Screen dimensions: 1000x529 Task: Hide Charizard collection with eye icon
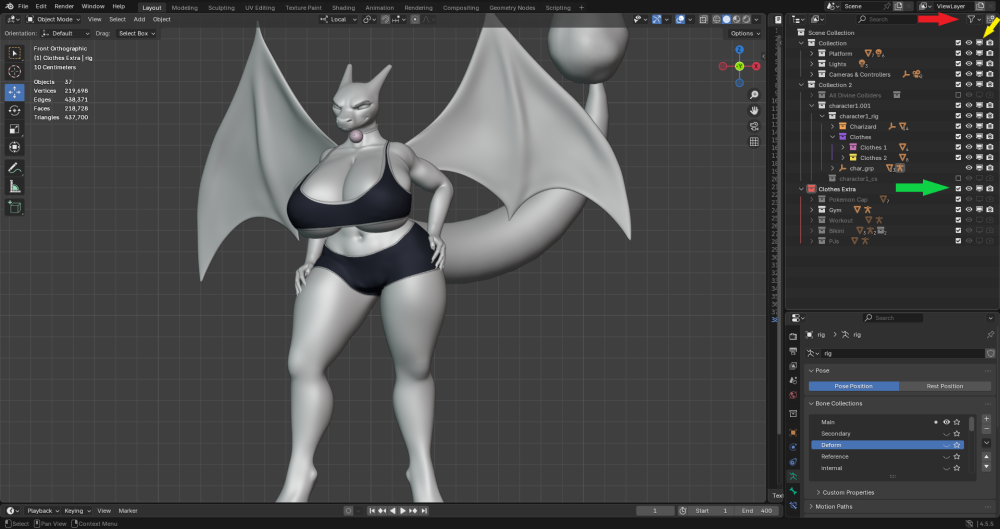click(x=969, y=126)
